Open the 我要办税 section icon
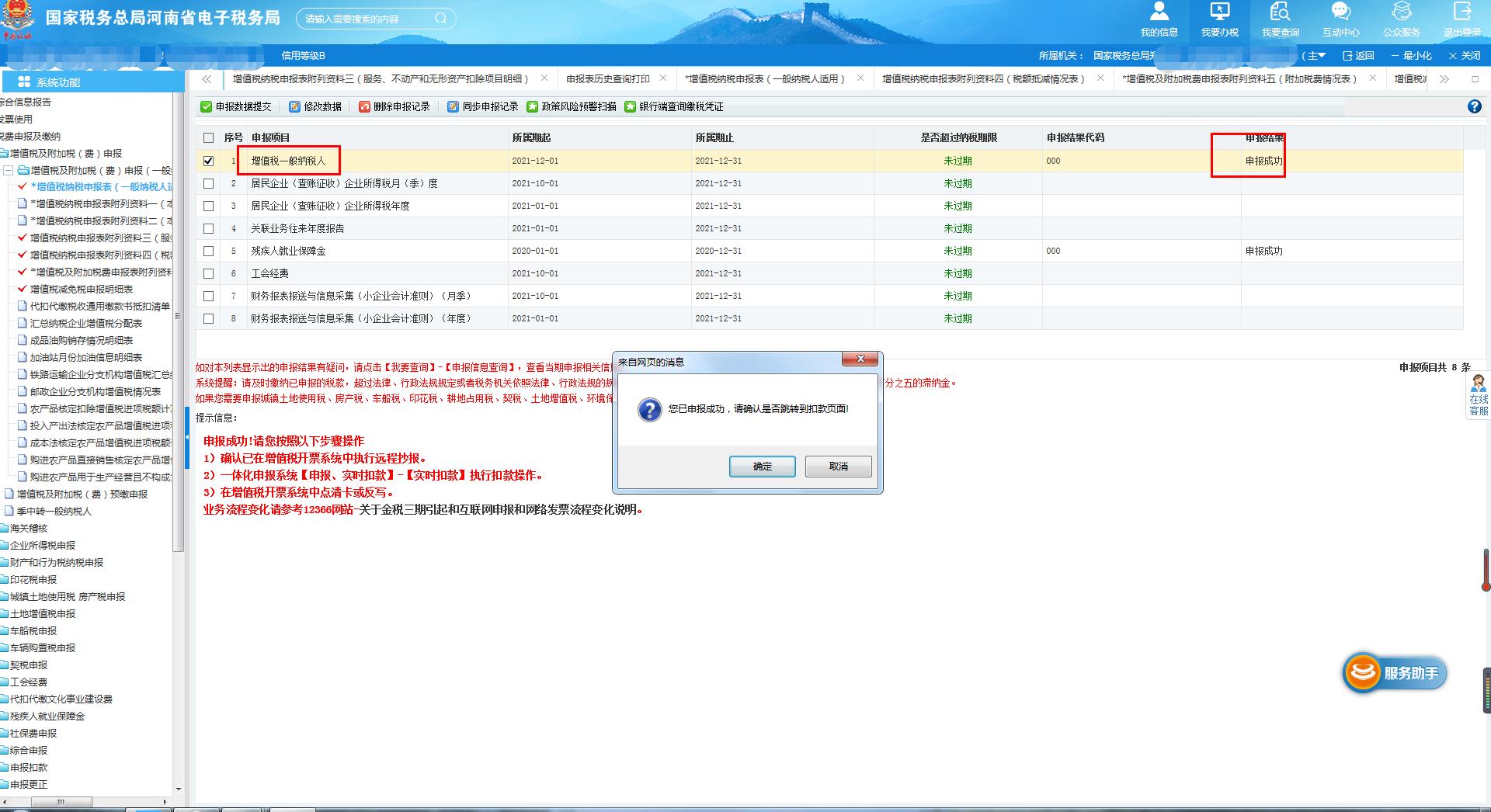 1219,19
